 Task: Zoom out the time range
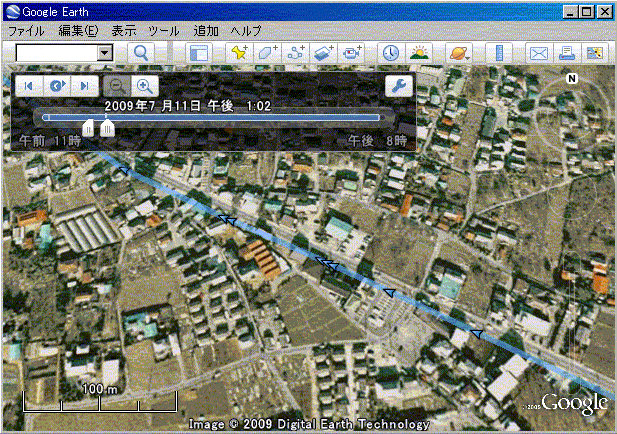point(117,86)
